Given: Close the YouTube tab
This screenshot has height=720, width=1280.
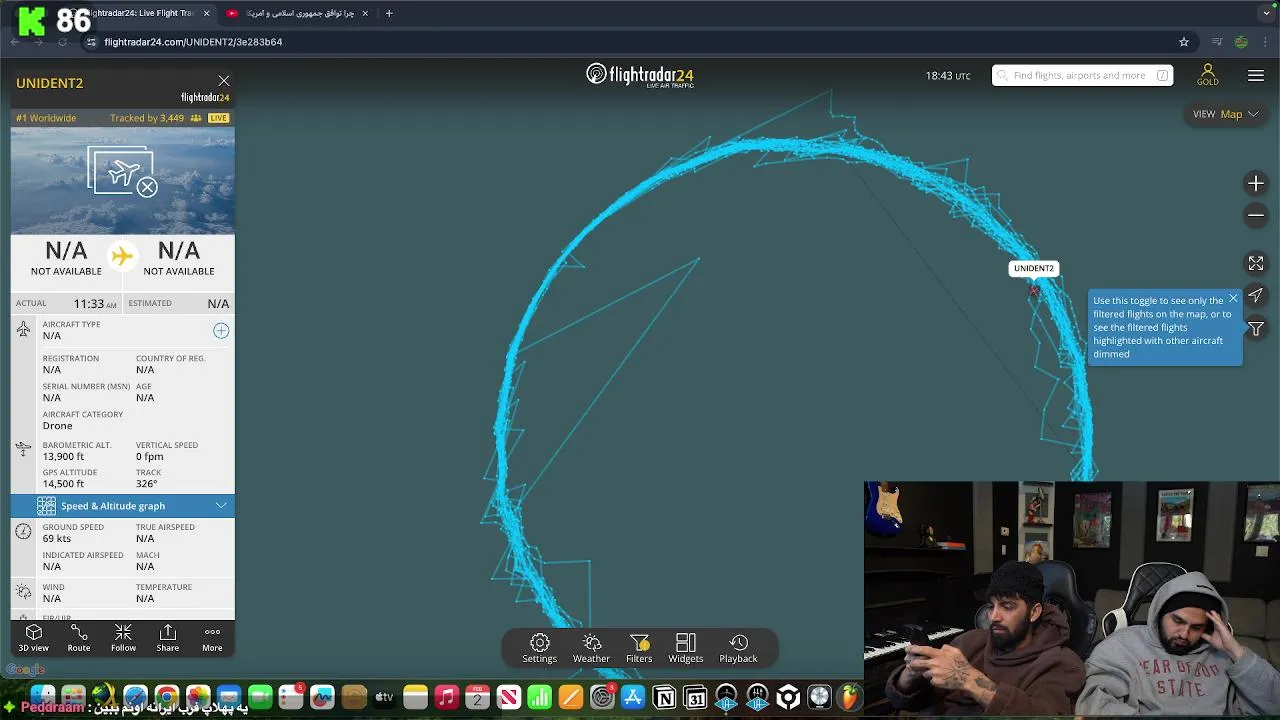Looking at the screenshot, I should 365,13.
